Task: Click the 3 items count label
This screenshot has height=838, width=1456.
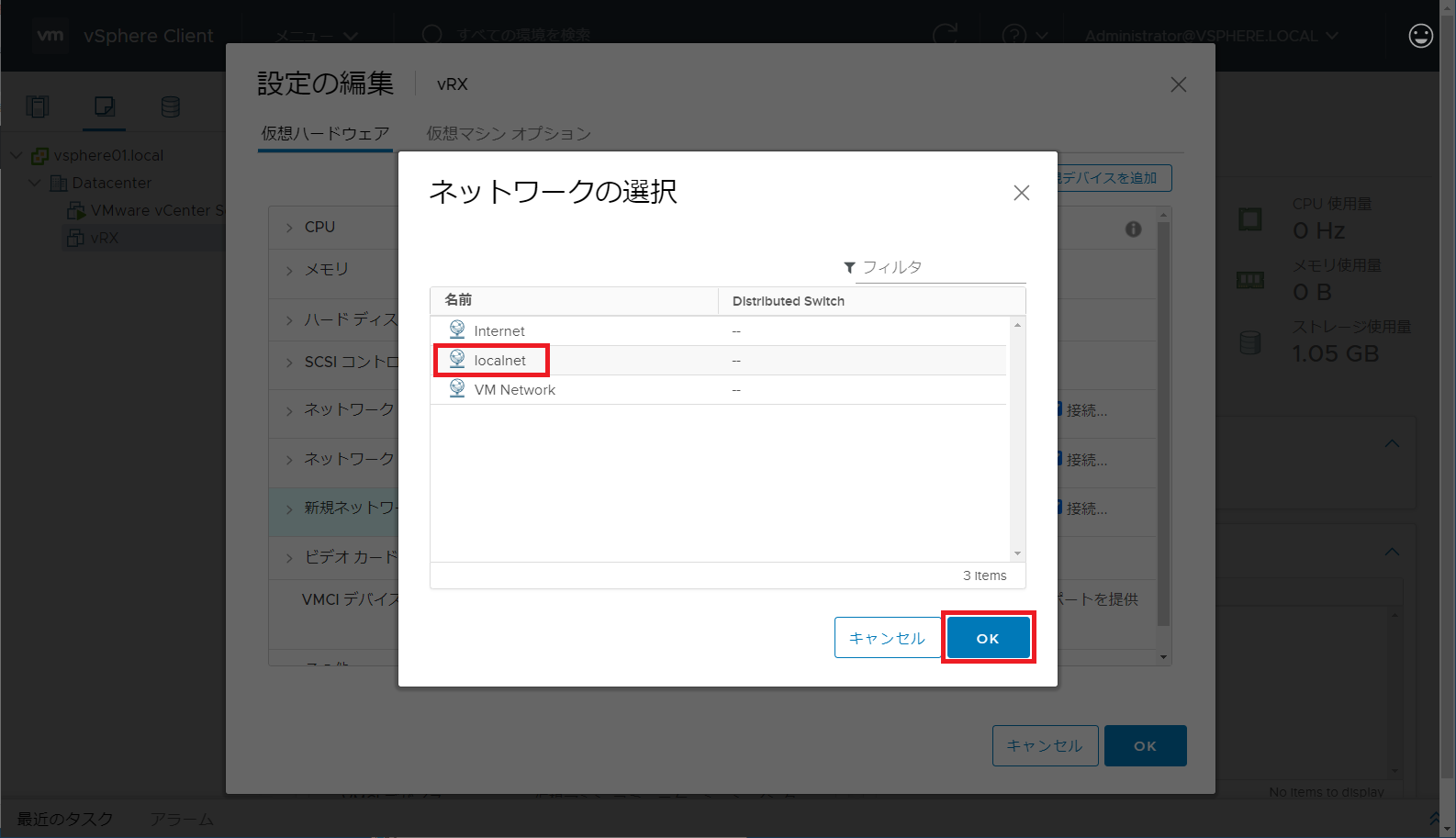Action: click(984, 575)
